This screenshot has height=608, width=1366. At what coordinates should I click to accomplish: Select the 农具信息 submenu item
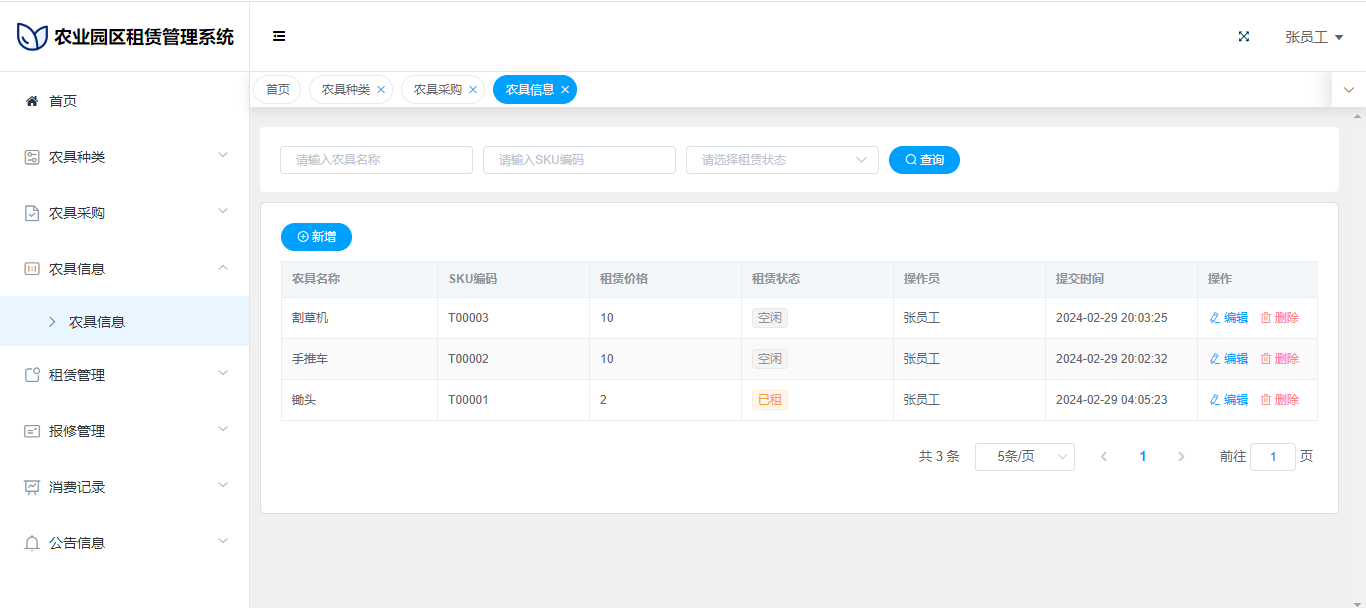pos(97,322)
